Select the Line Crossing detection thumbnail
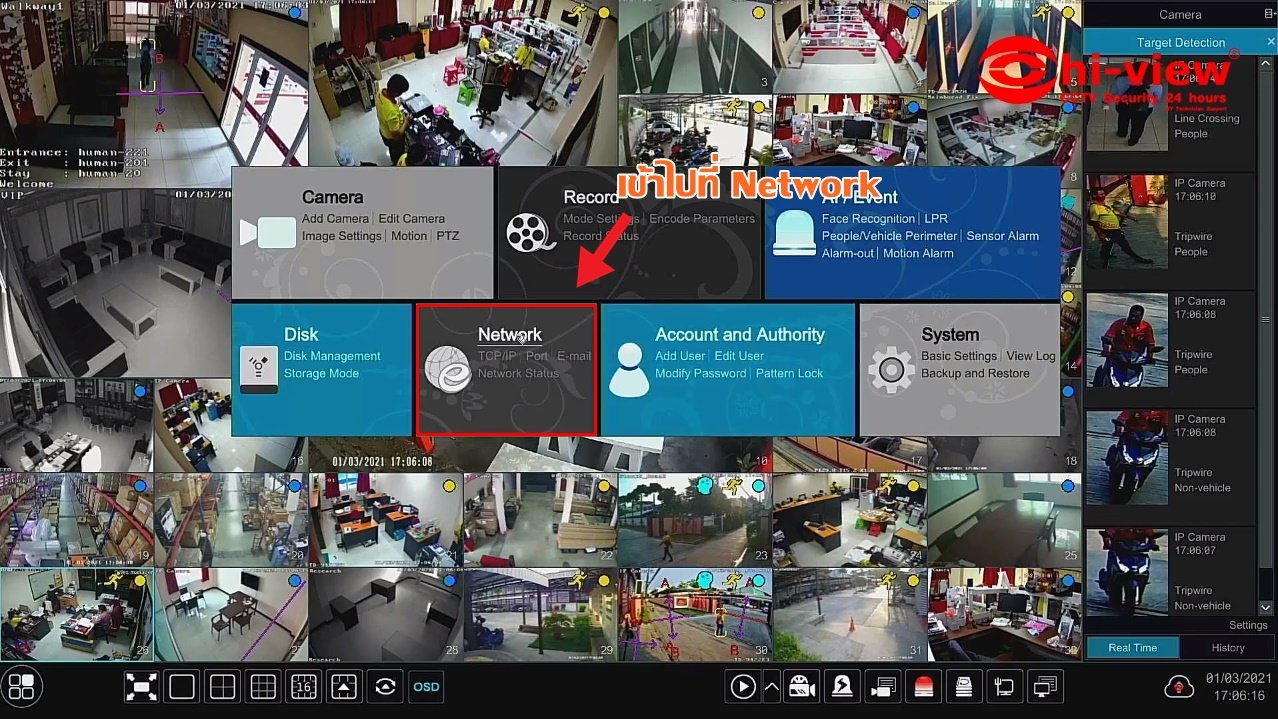1278x719 pixels. coord(1125,110)
